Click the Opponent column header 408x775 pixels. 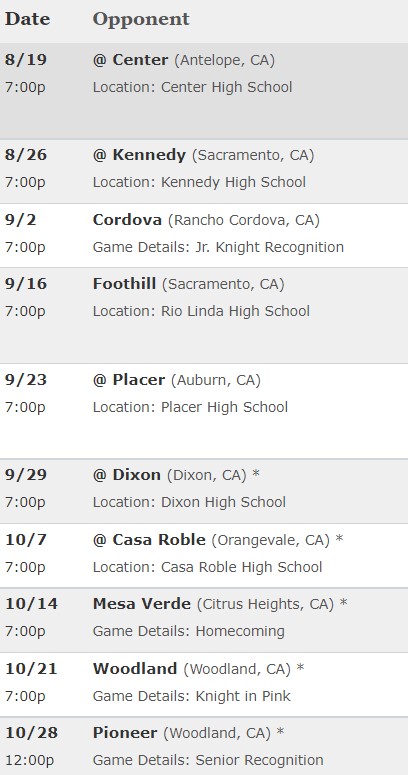pos(141,19)
